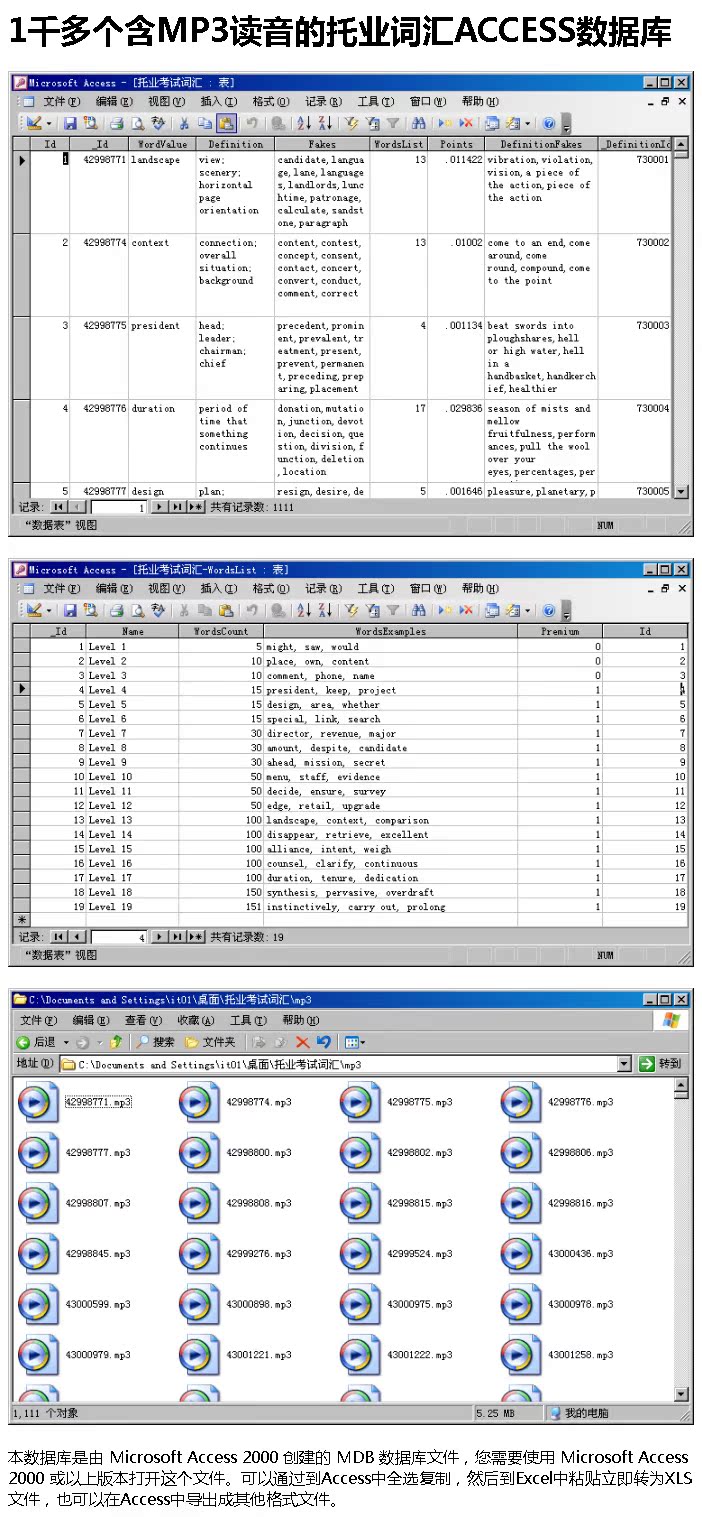Run spelling check in 托业考试词汇 table window
Screen dimensions: 702x1517
157,123
